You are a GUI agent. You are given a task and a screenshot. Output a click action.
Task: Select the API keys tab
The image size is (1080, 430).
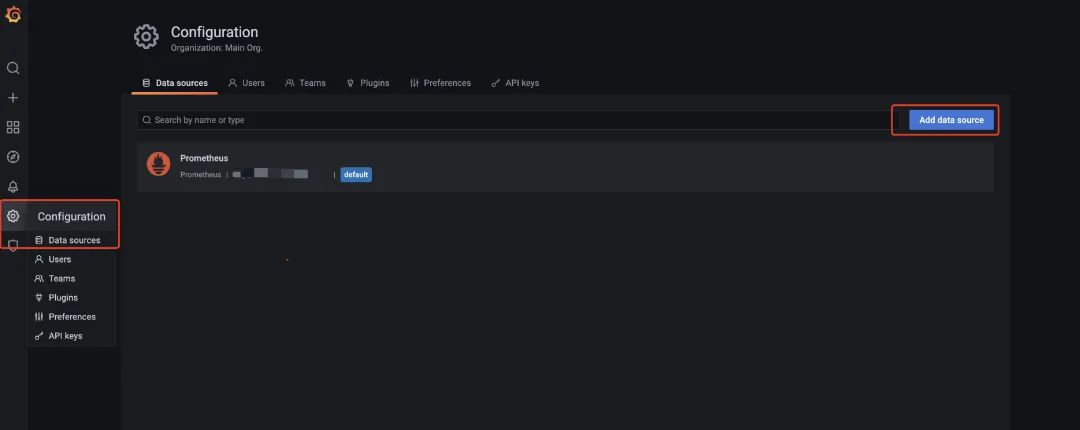[515, 83]
